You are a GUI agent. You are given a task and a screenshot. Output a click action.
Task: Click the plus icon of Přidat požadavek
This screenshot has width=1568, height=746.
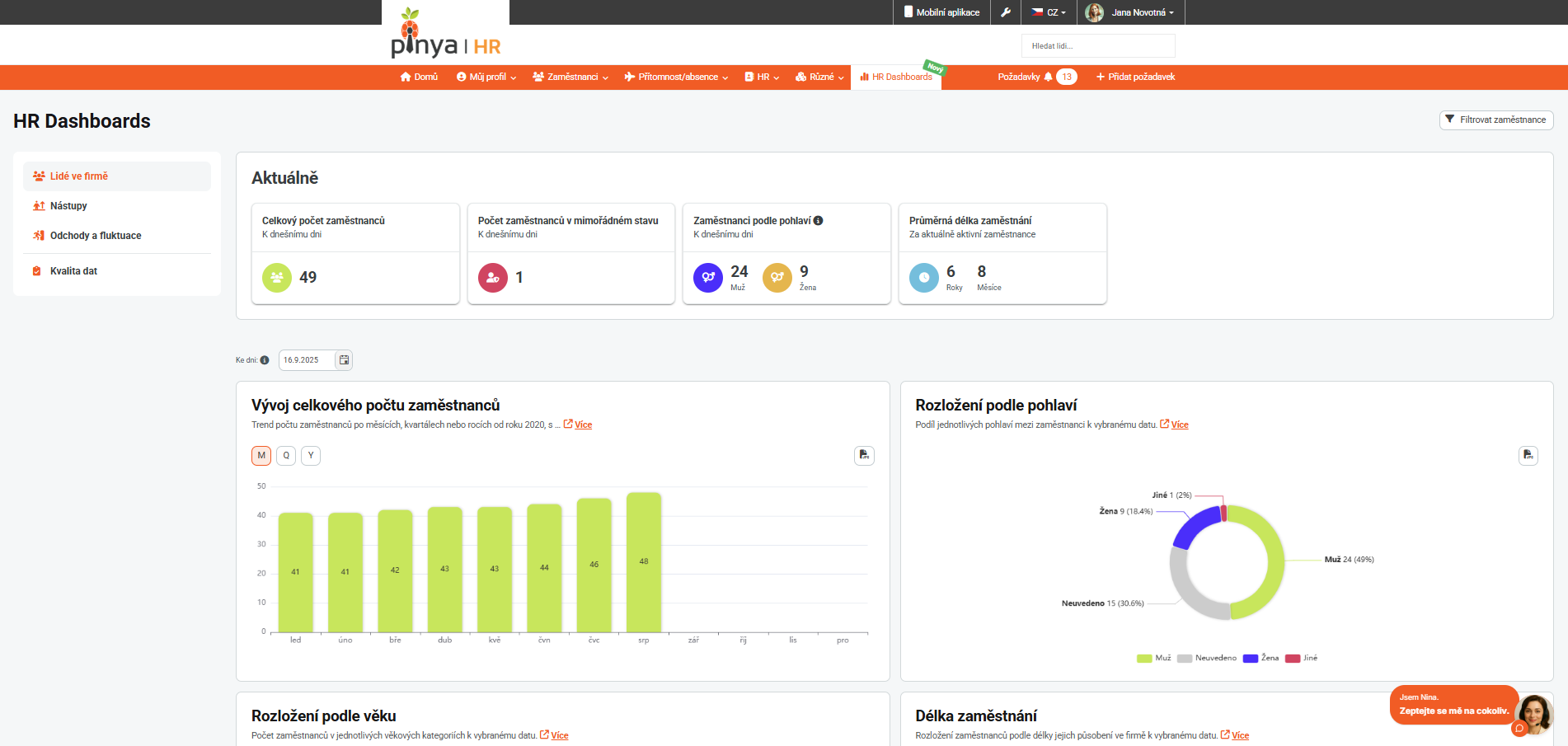(1100, 77)
